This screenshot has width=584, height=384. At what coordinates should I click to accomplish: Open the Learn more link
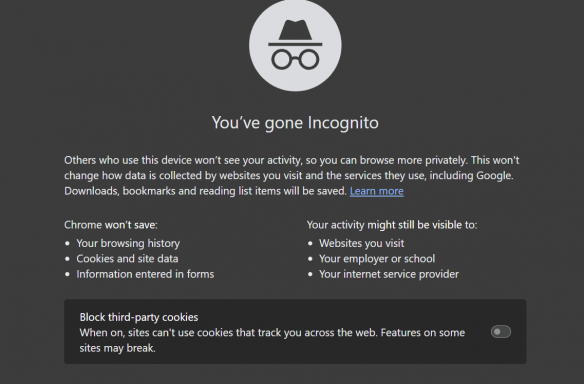[377, 191]
